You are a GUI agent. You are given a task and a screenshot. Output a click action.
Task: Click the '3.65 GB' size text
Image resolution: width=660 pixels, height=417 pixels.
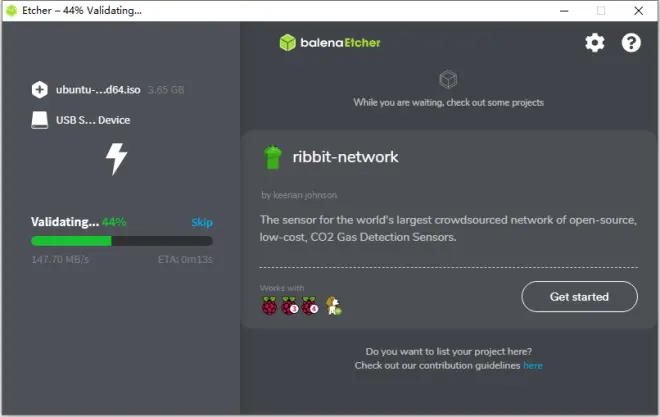[x=166, y=90]
